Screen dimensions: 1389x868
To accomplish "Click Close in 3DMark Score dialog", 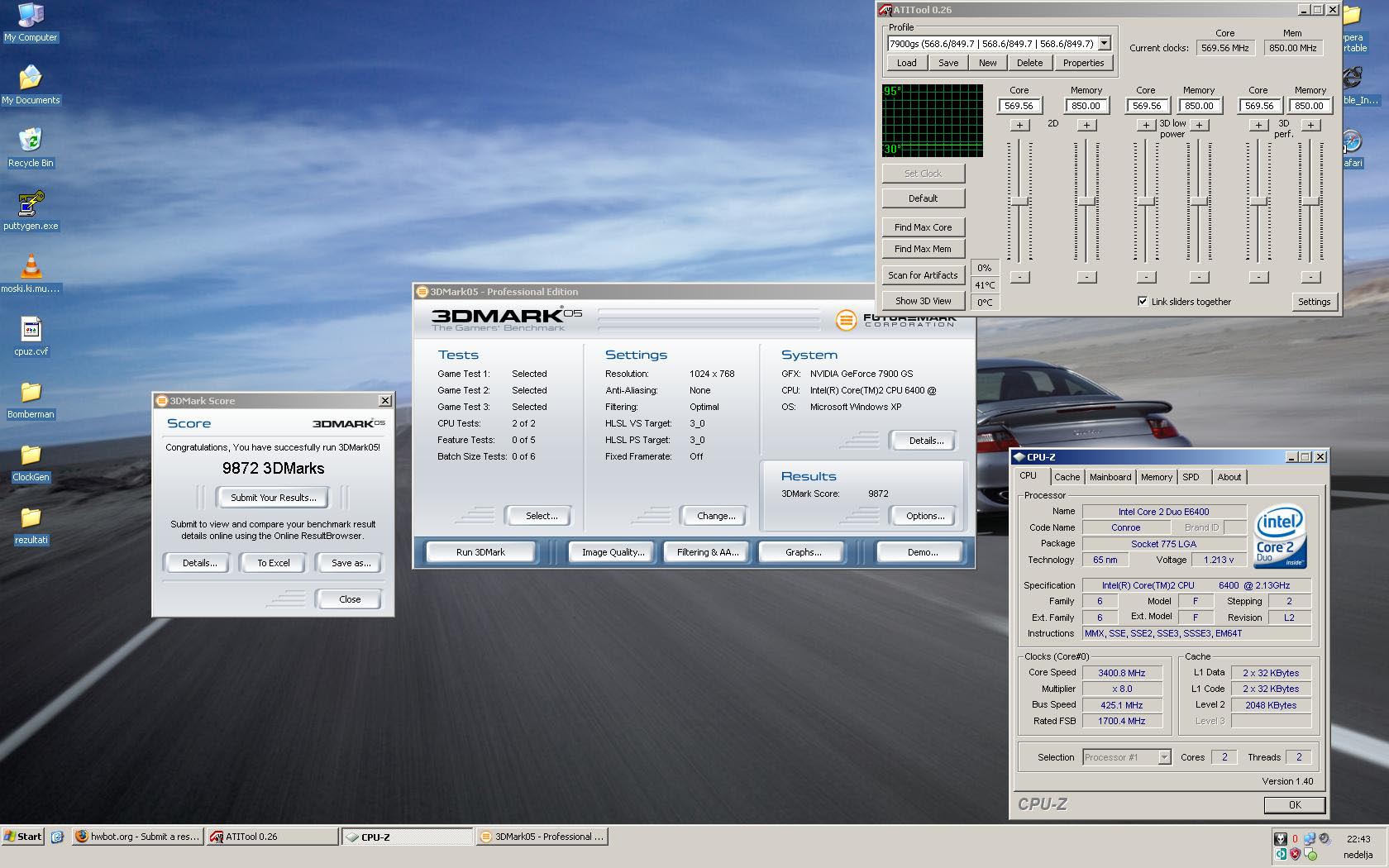I will point(350,599).
